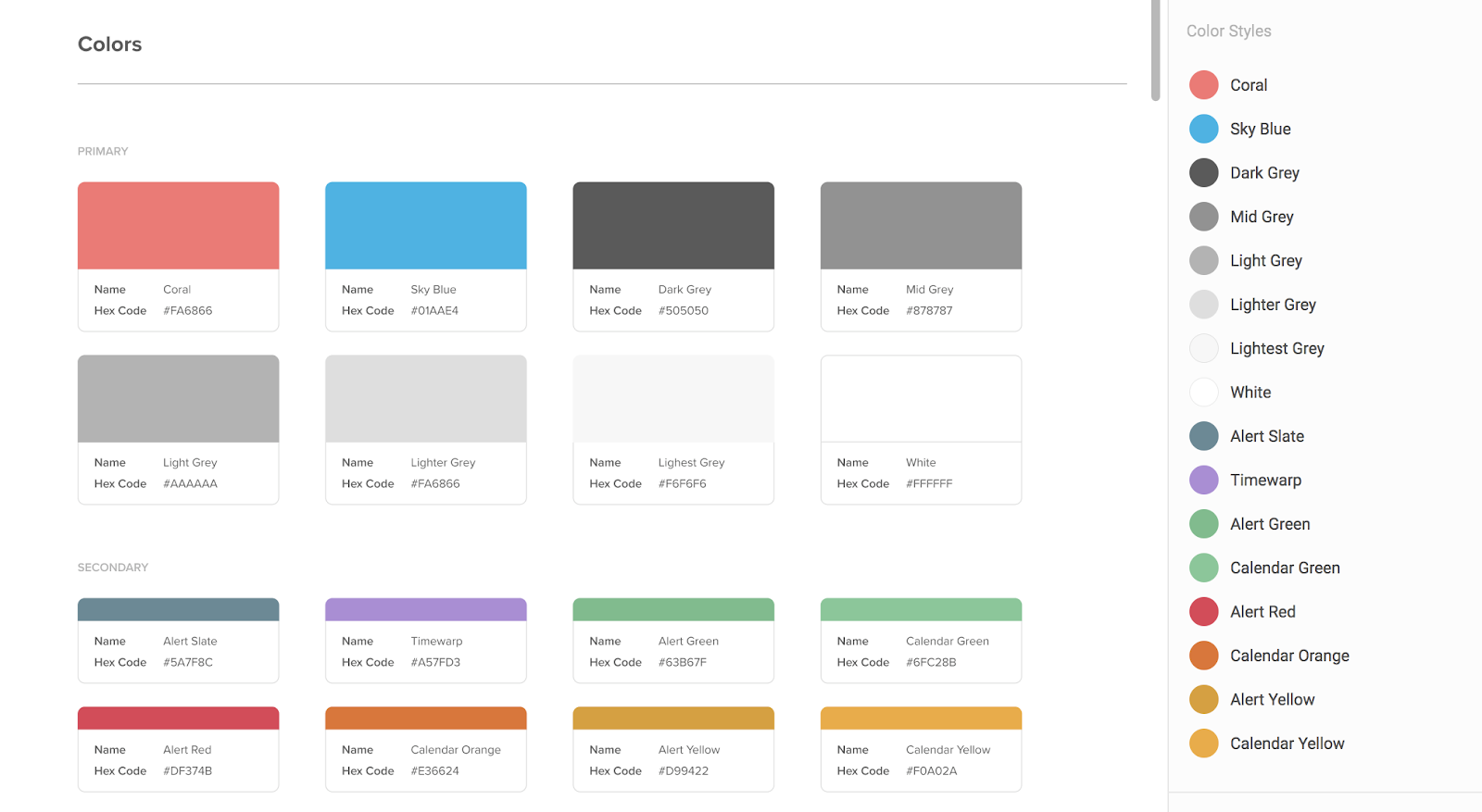Click the Alert Red card's color strip
The width and height of the screenshot is (1482, 812).
coord(178,718)
